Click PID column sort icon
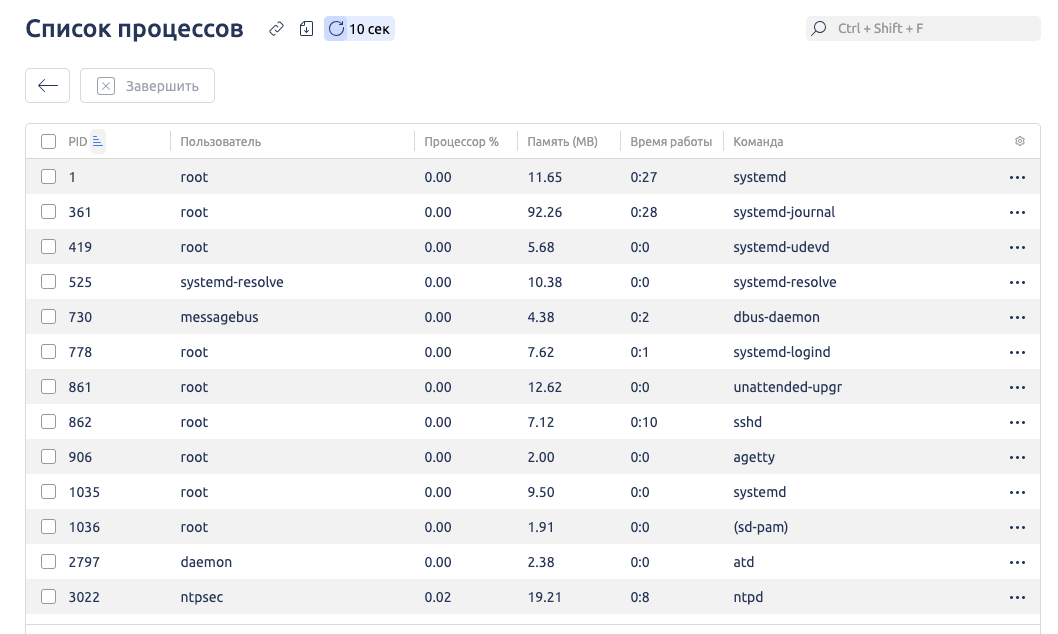This screenshot has width=1058, height=634. point(97,141)
